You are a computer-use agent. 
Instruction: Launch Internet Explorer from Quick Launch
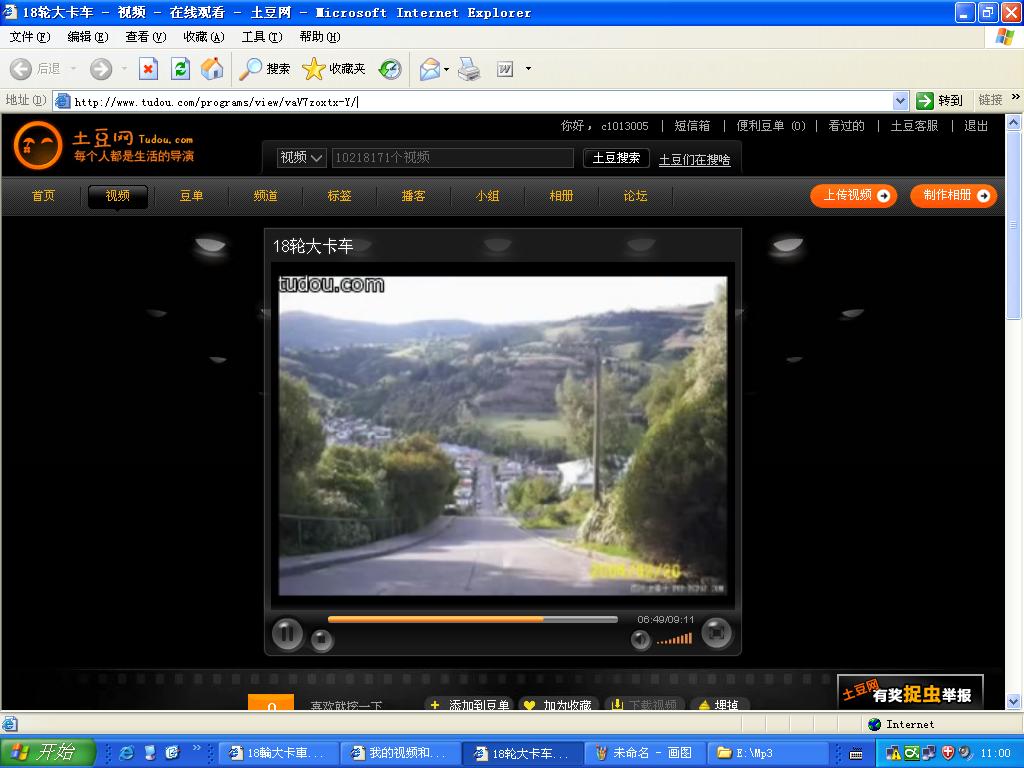pos(127,753)
